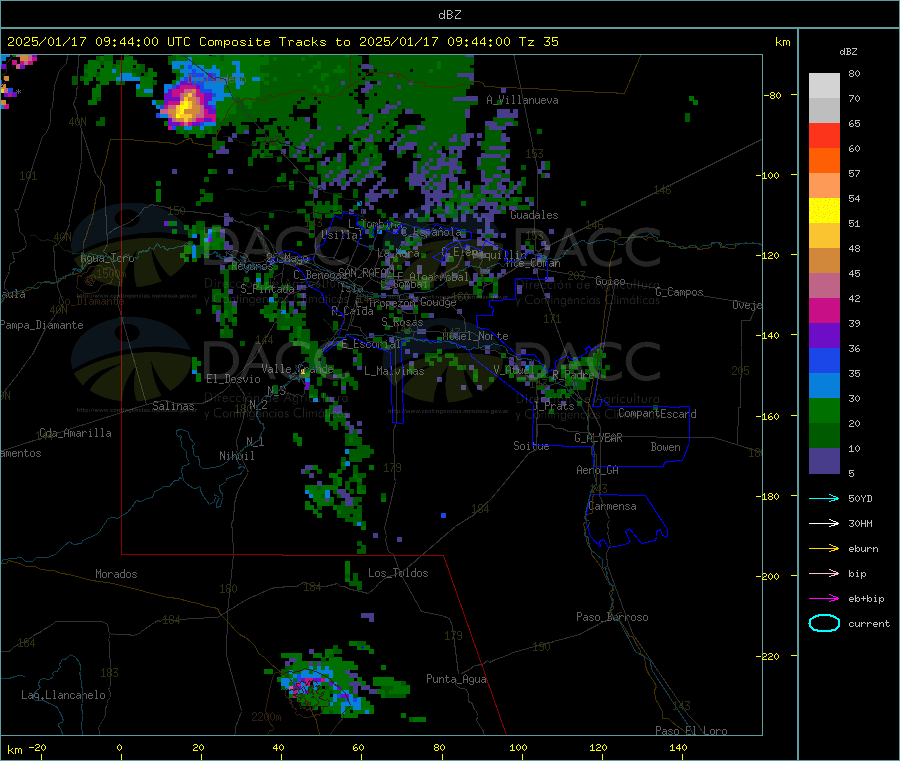The image size is (900, 761).
Task: Click the intense storm cell core near Diamante
Action: [187, 106]
